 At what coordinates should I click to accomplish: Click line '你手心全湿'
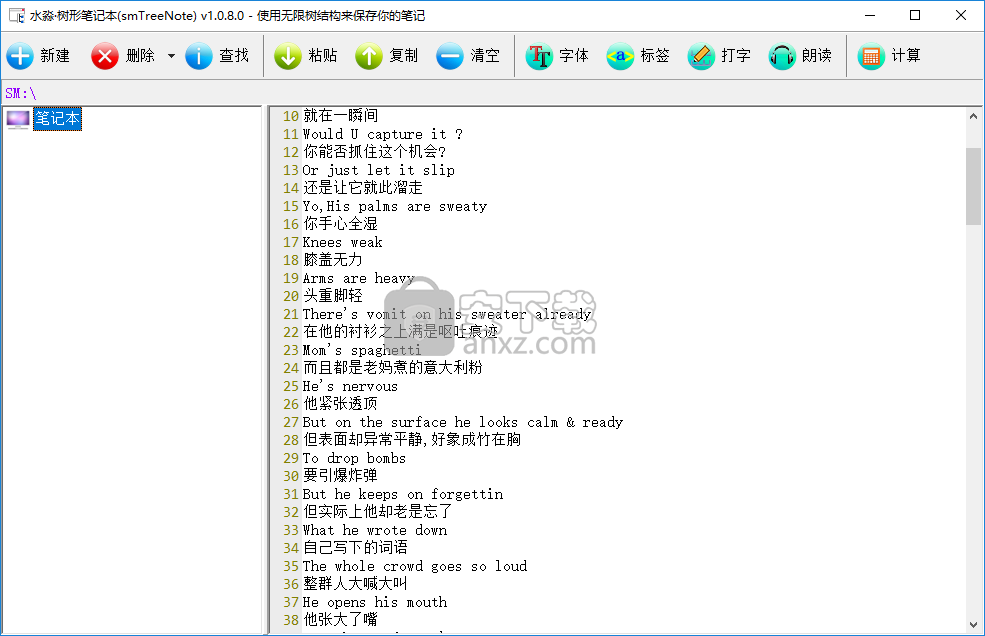pos(340,224)
